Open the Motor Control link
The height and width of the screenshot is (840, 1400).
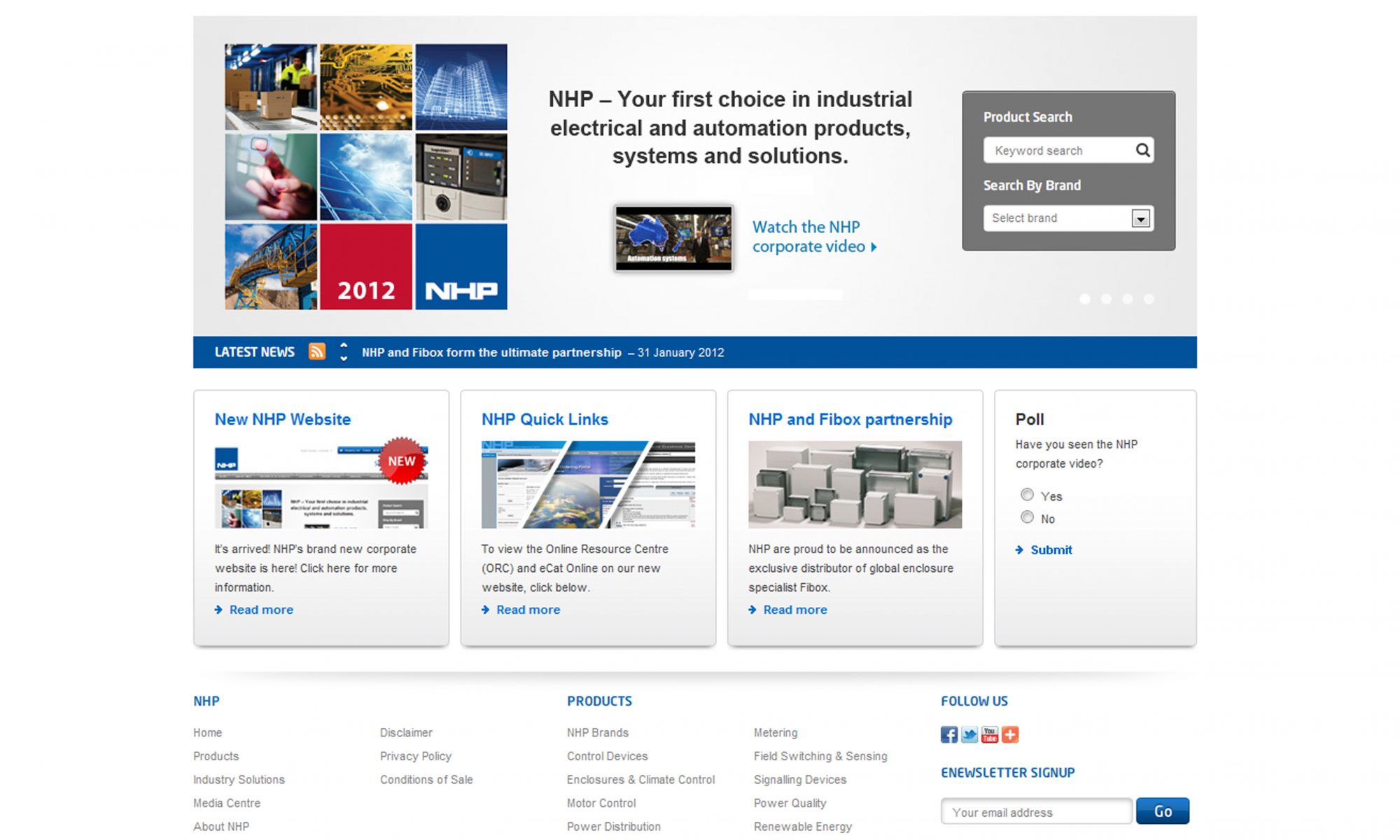pyautogui.click(x=601, y=803)
